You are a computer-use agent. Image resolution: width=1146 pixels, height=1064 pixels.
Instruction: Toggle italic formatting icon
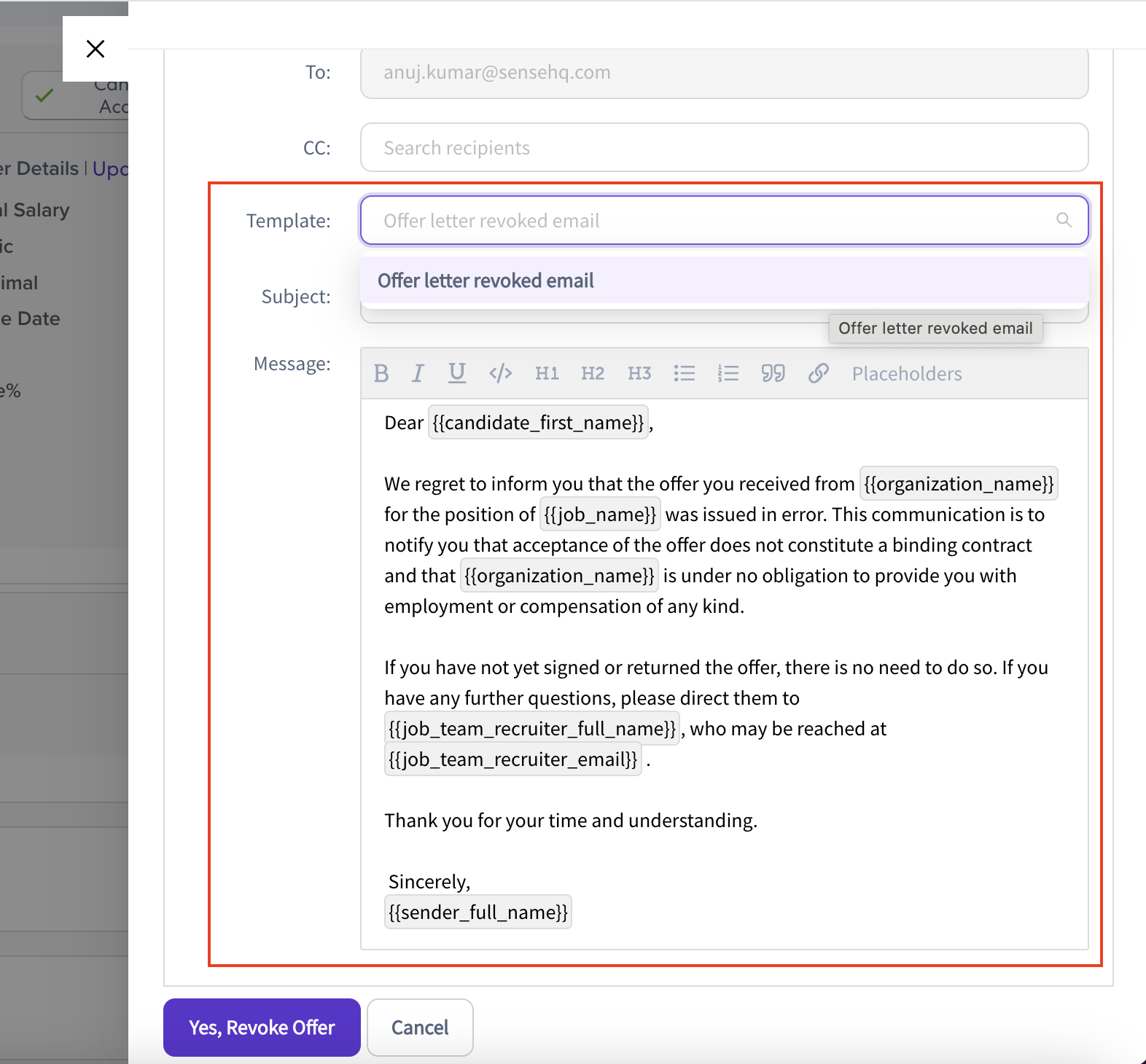point(418,374)
